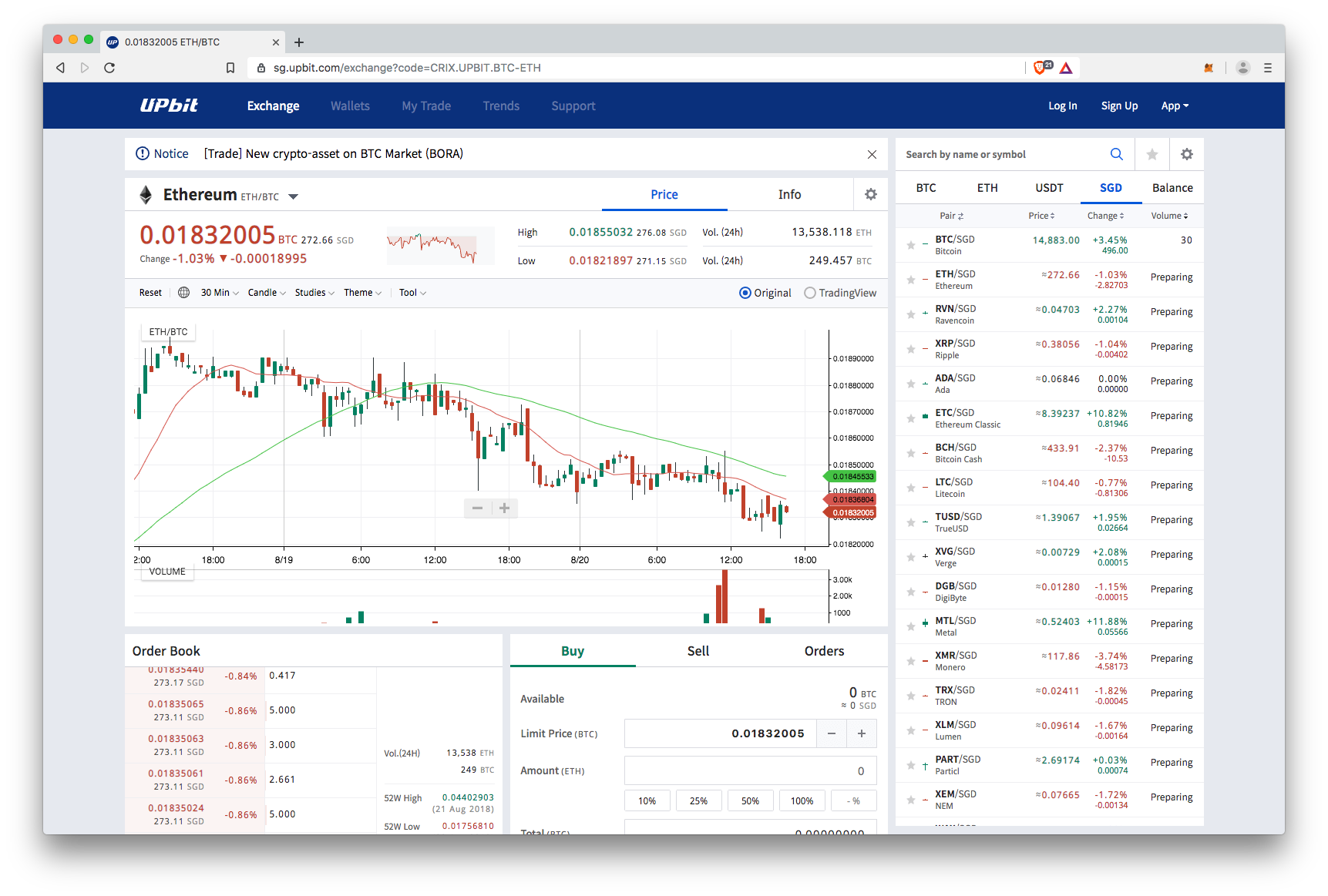Select the TradingView chart radio button

point(809,293)
